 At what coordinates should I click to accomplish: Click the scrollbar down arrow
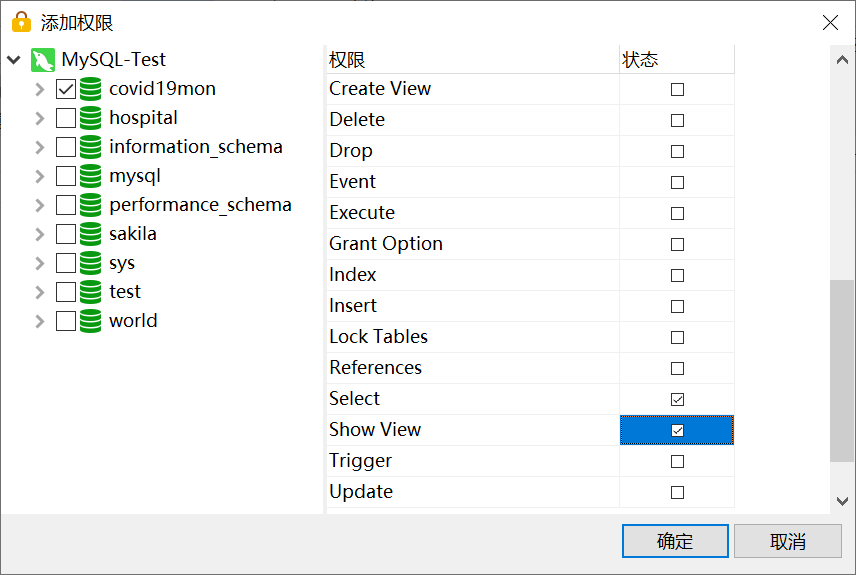coord(842,500)
